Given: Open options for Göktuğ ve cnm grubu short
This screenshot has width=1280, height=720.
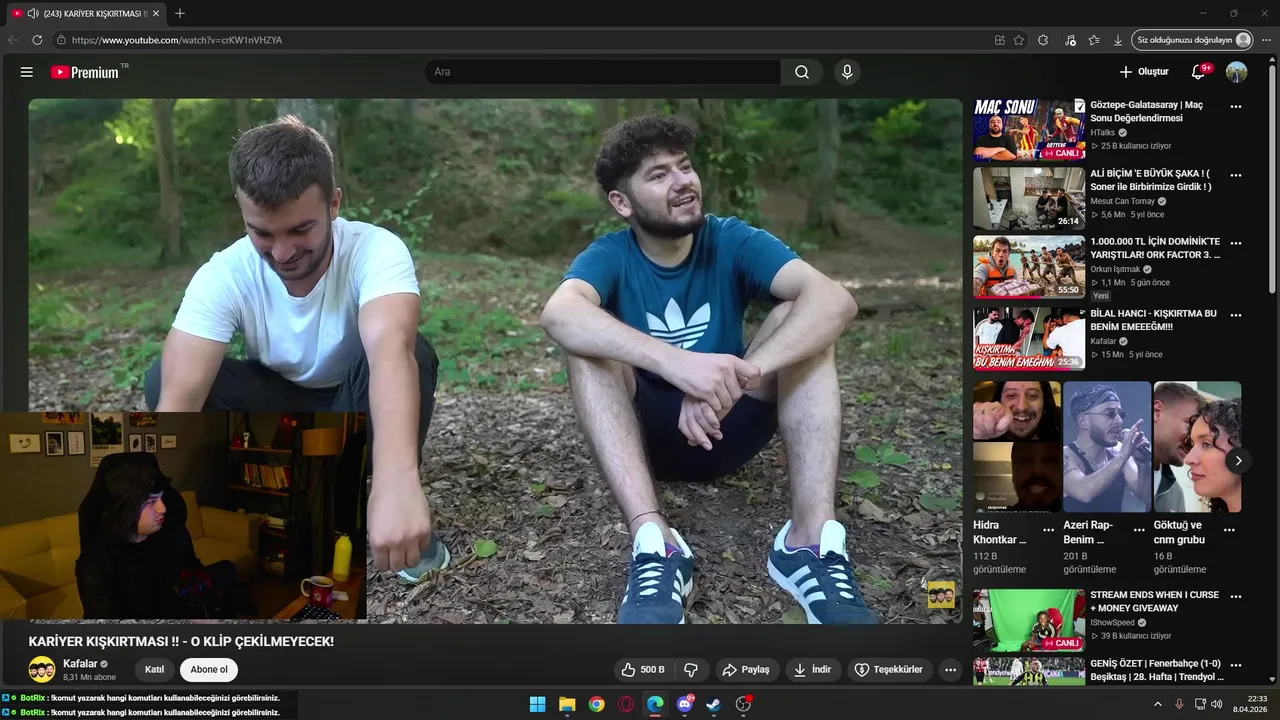Looking at the screenshot, I should pos(1229,530).
